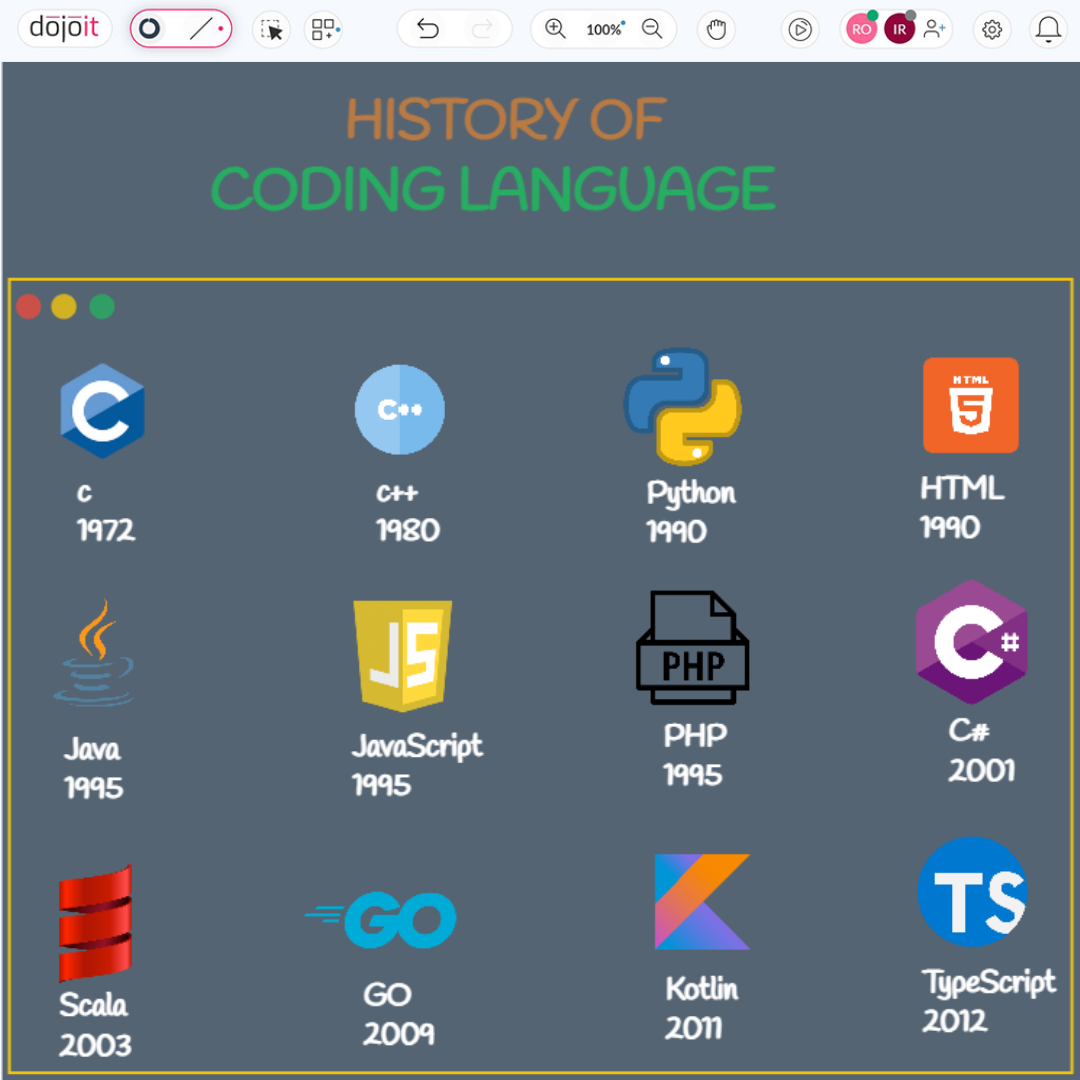Viewport: 1080px width, 1080px height.
Task: Undo the last action
Action: coord(427,29)
